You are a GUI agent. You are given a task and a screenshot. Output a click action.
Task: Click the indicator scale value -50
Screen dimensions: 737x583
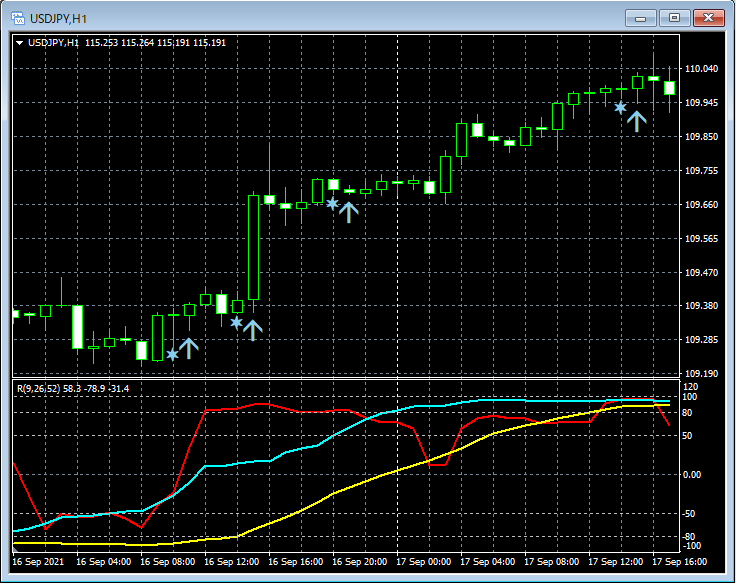pyautogui.click(x=689, y=514)
